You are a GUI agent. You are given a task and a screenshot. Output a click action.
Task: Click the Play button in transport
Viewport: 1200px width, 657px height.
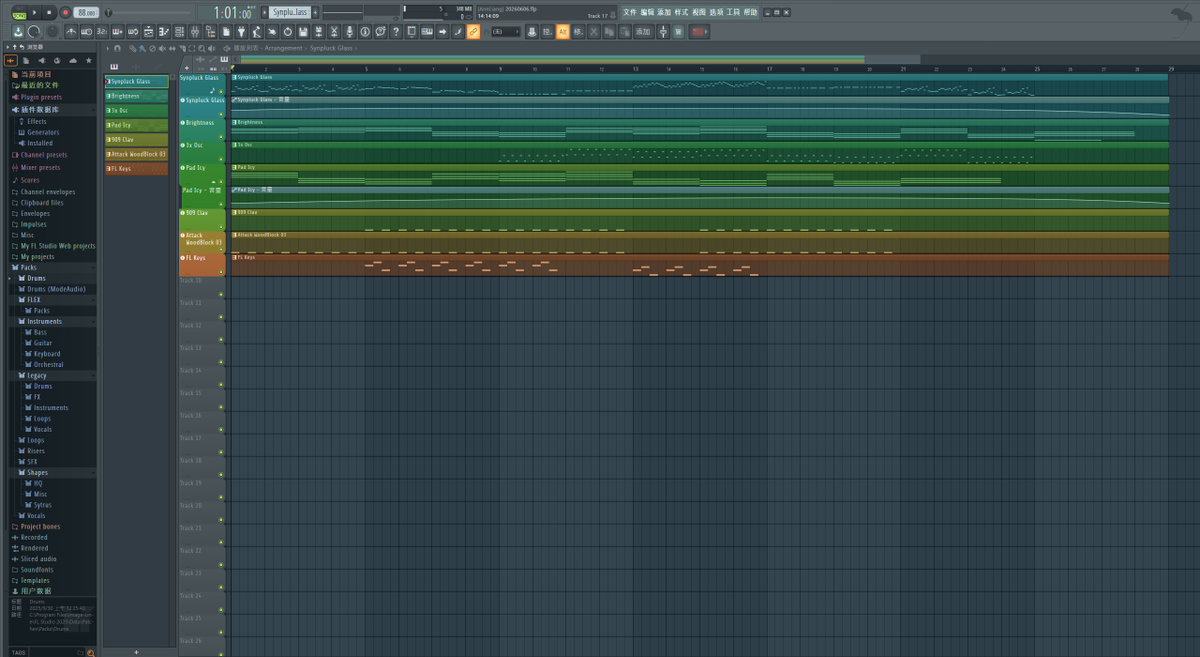[x=34, y=12]
